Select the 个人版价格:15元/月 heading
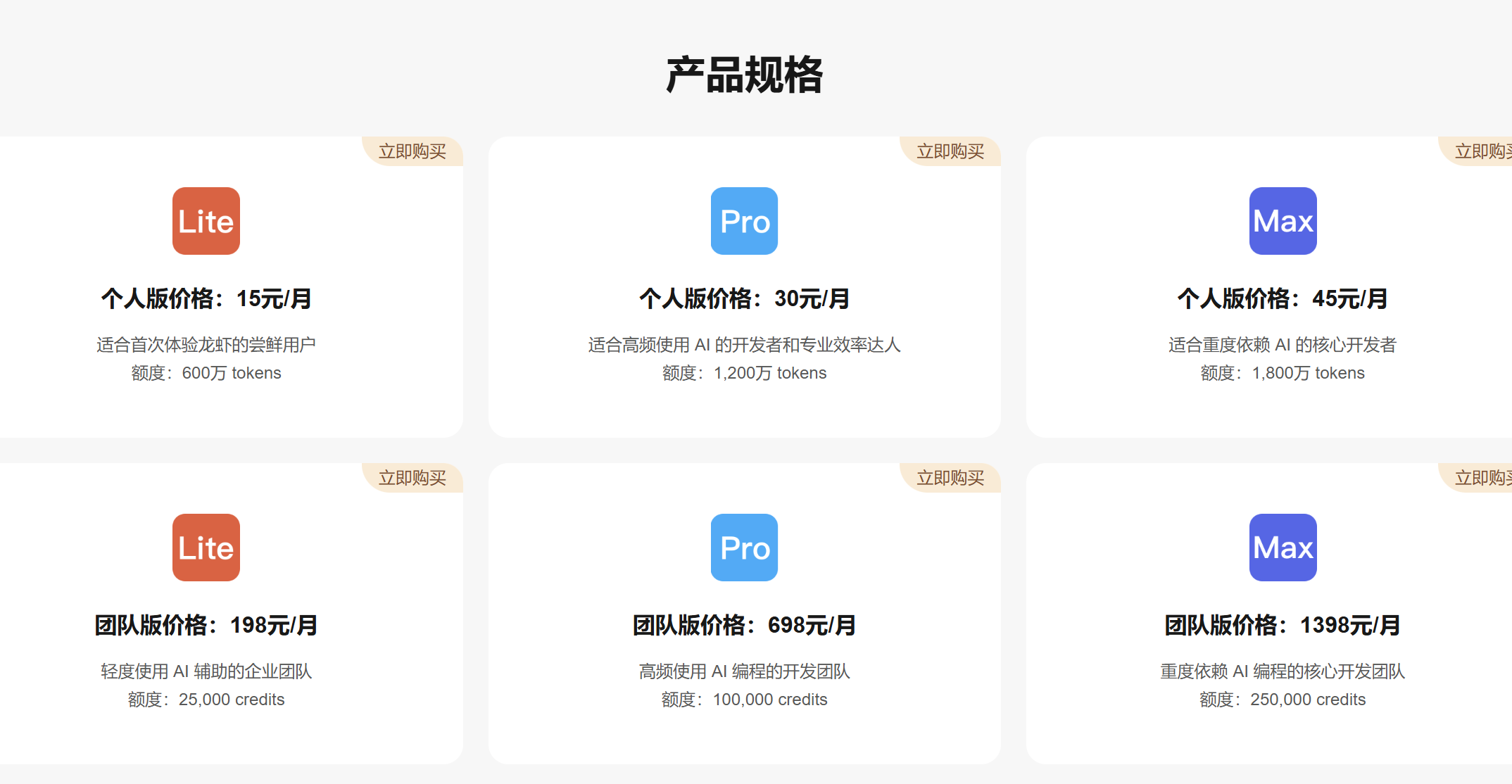This screenshot has width=1512, height=784. (x=206, y=298)
